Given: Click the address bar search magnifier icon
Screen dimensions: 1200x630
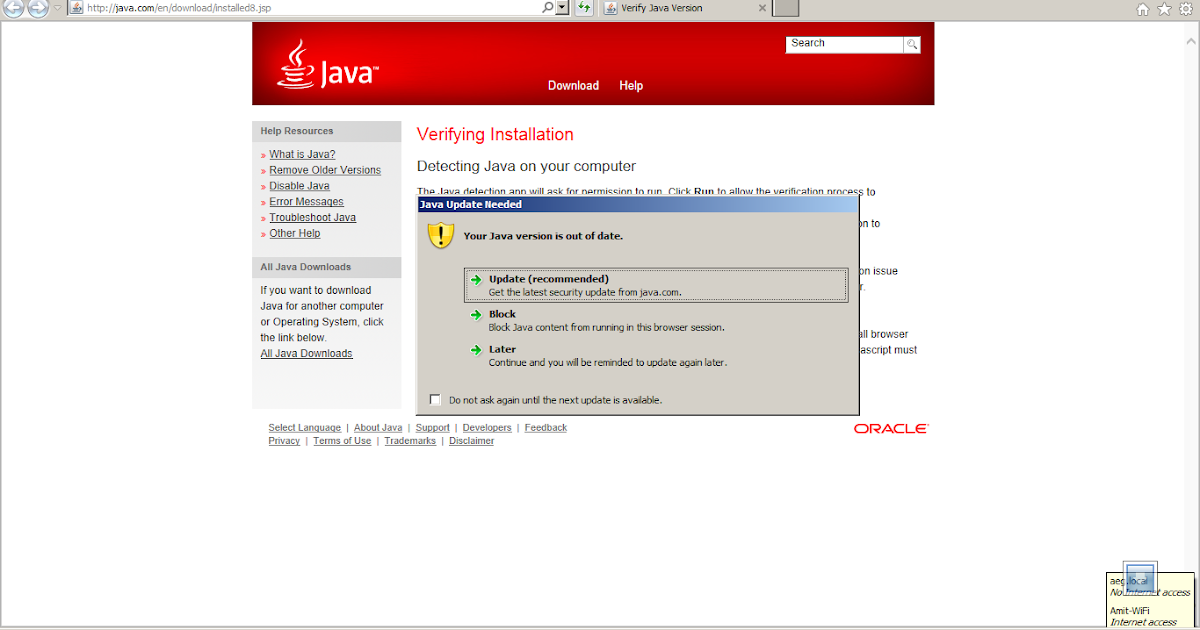Looking at the screenshot, I should click(548, 8).
